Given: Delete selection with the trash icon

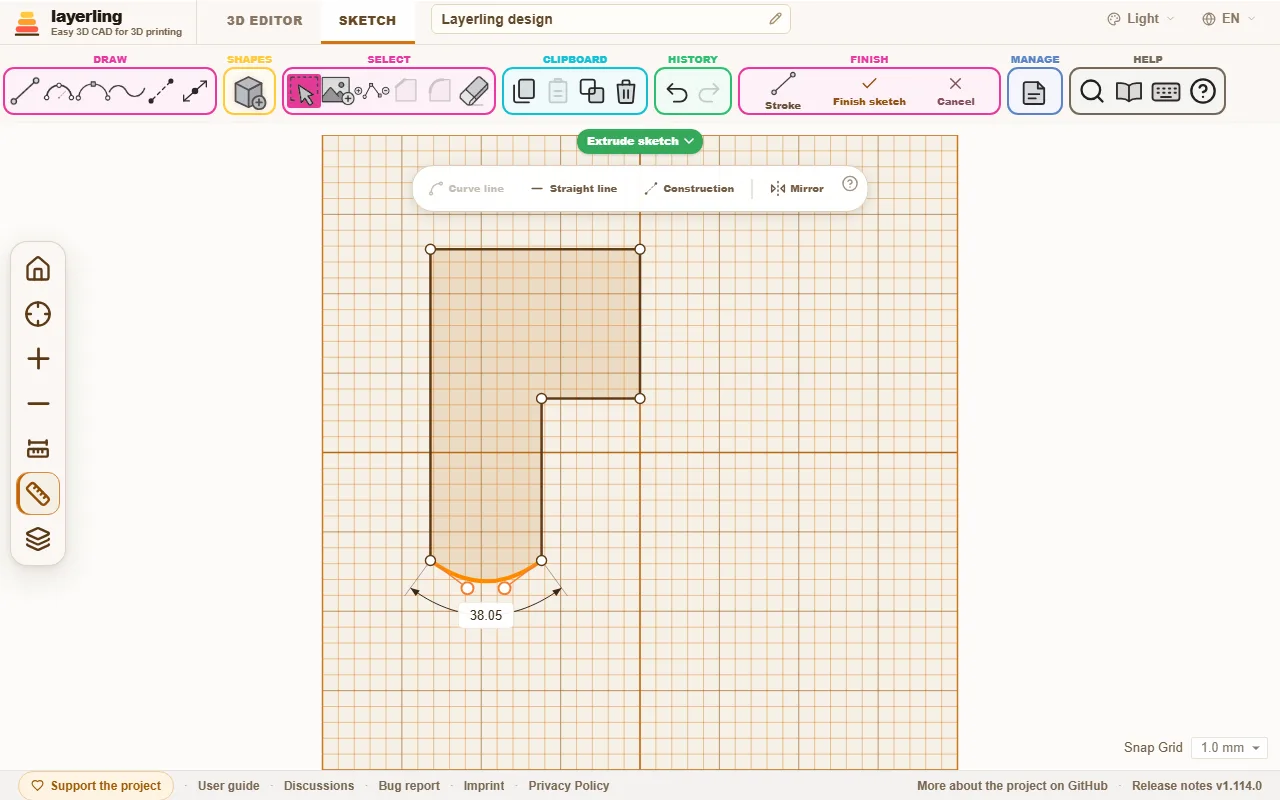Looking at the screenshot, I should [x=626, y=92].
